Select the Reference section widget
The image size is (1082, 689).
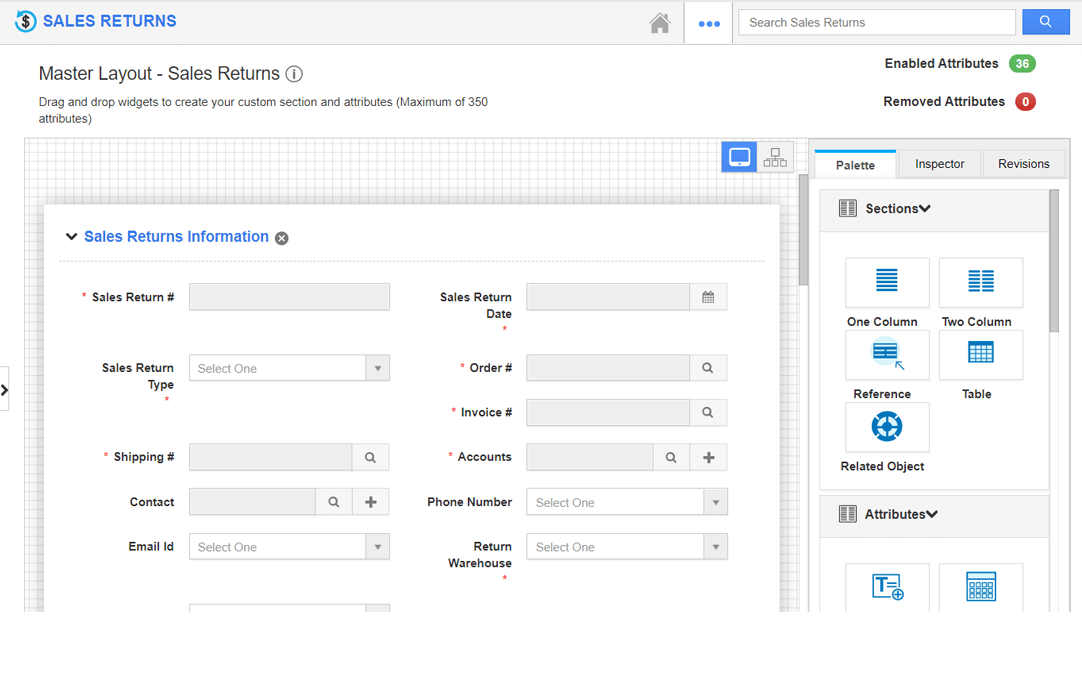pos(886,355)
